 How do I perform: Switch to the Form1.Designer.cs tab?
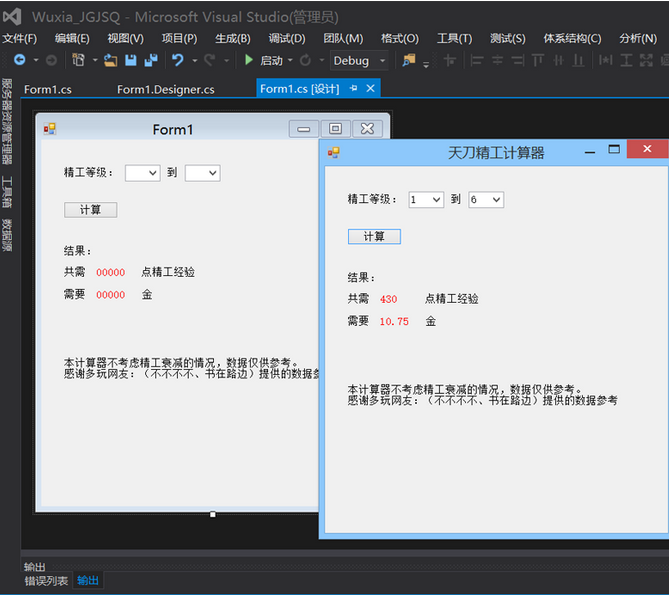(x=166, y=90)
